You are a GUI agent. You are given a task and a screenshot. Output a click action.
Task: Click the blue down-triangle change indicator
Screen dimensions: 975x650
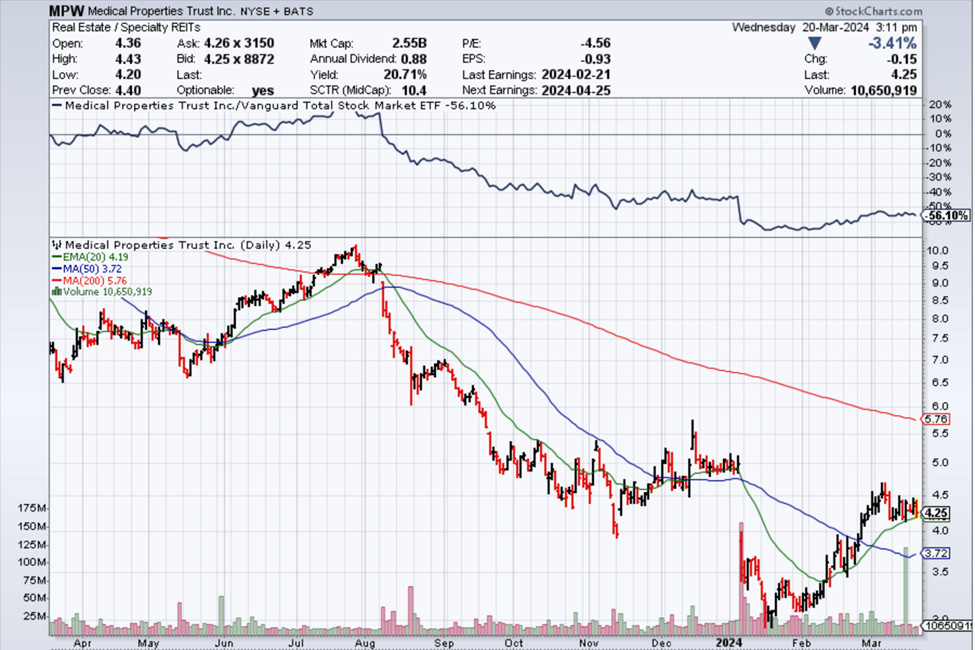[815, 44]
